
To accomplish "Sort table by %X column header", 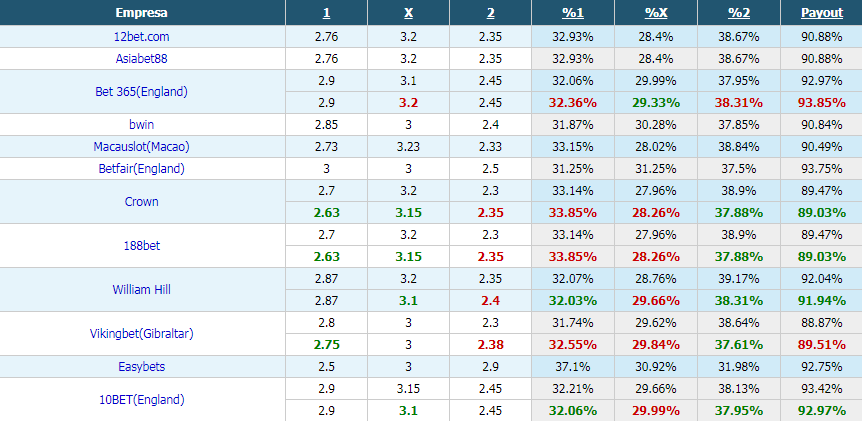I will (656, 13).
